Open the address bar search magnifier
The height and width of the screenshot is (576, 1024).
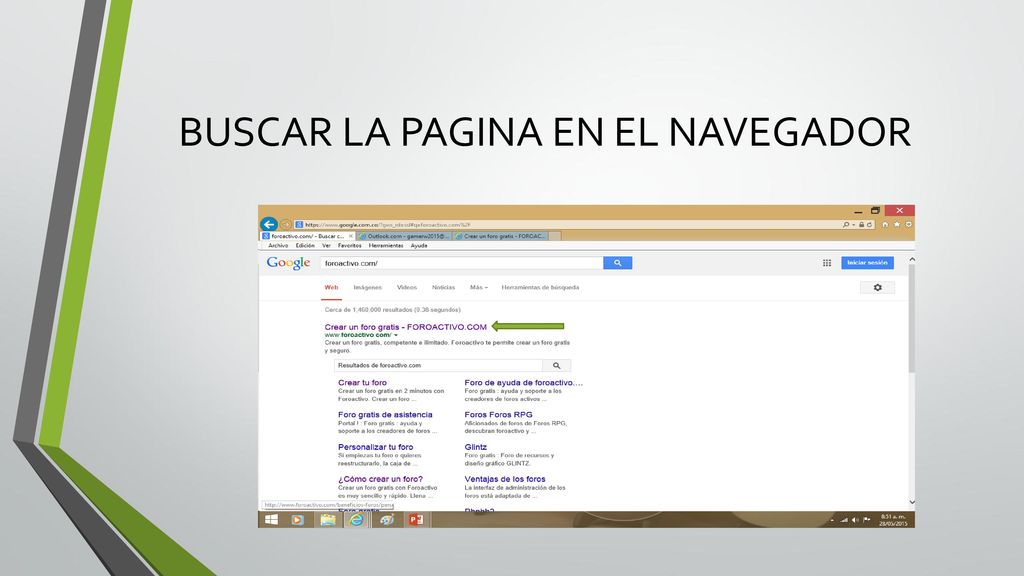[x=846, y=225]
